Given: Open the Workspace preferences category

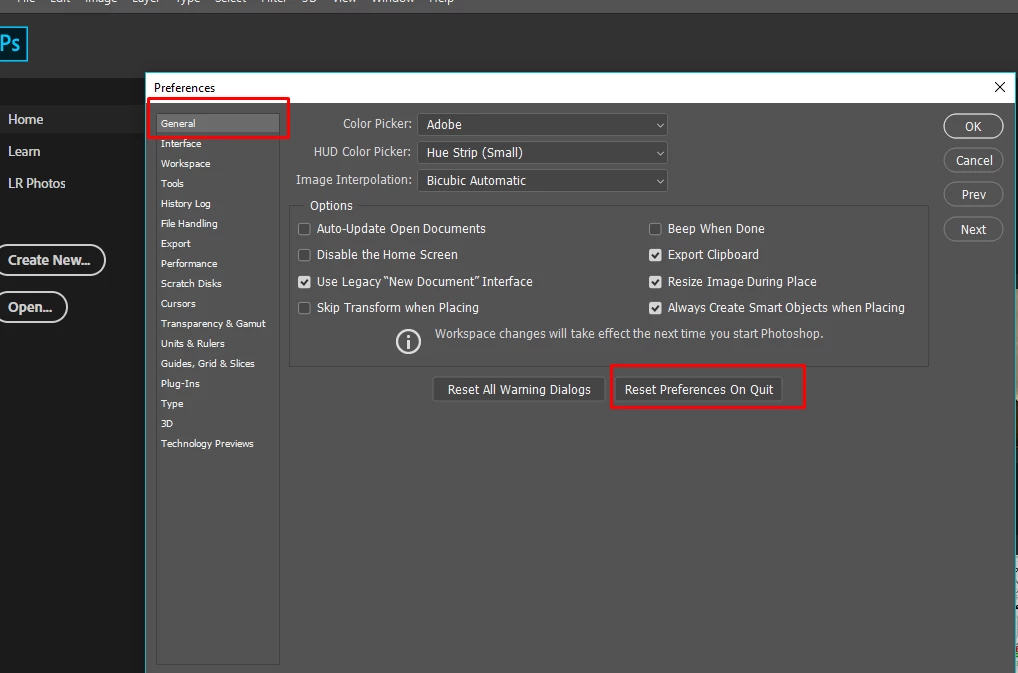Looking at the screenshot, I should tap(186, 164).
